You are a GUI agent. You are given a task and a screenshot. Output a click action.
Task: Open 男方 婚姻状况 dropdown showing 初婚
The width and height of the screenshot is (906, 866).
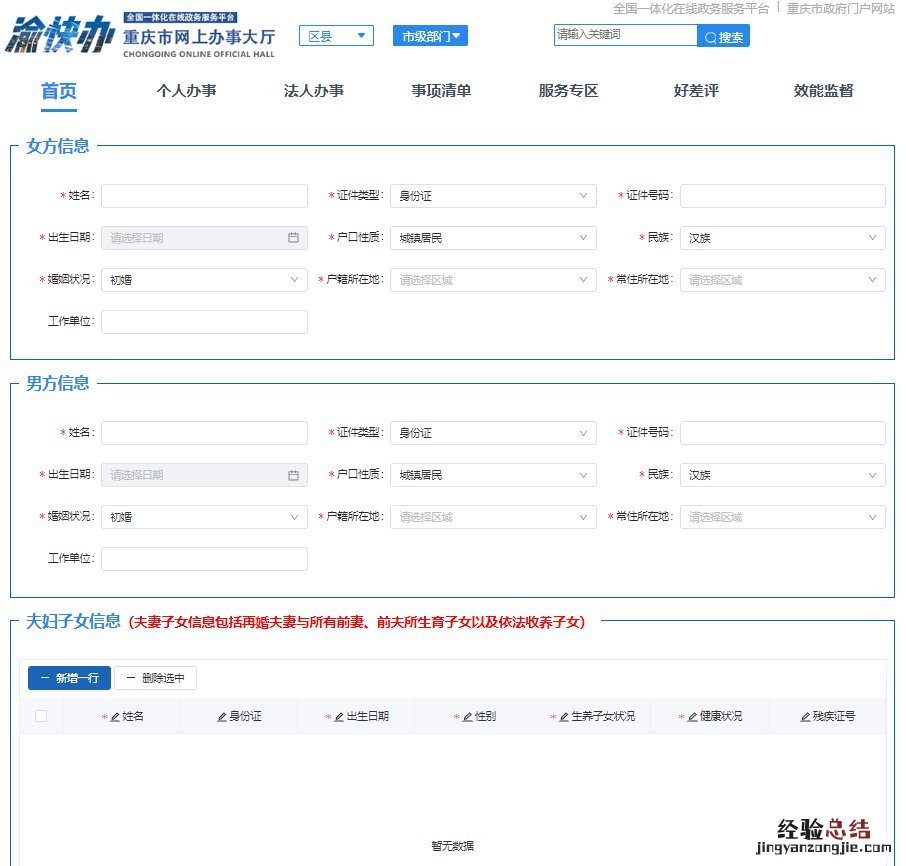tap(204, 517)
